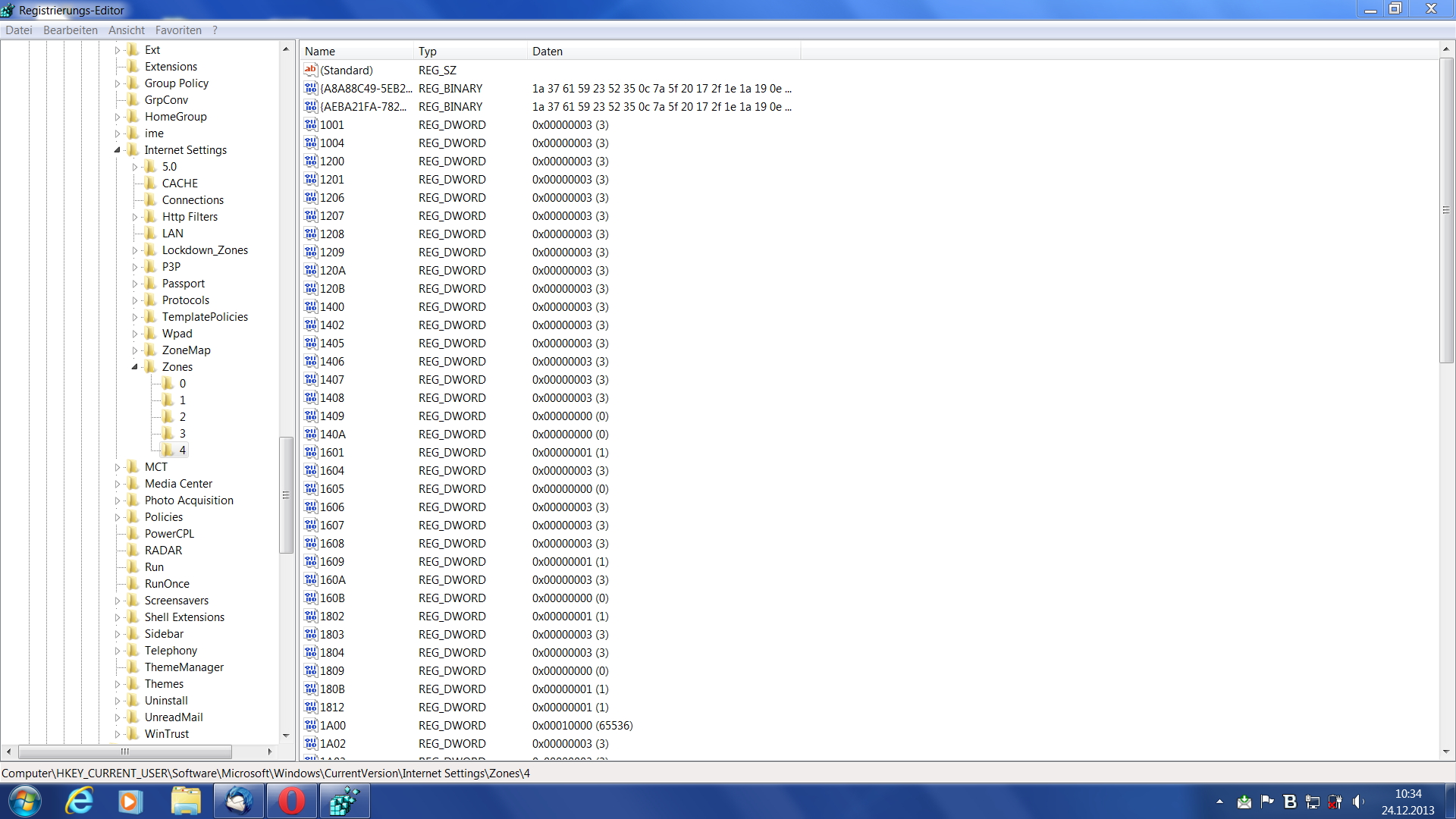Click the DWORD icon for value 1601
The height and width of the screenshot is (819, 1456).
[311, 452]
